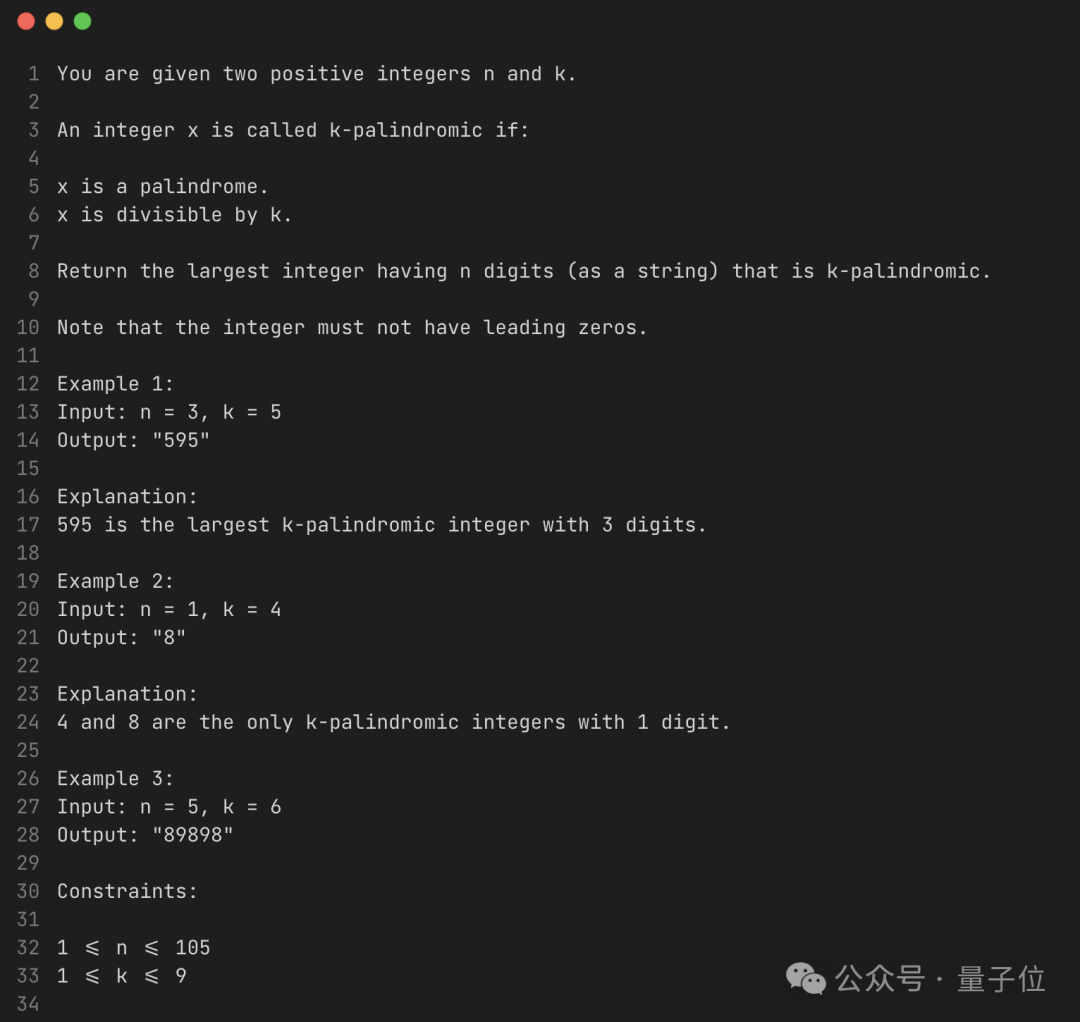The width and height of the screenshot is (1080, 1022).
Task: Click the "Input: n = 1, k = 4" line
Action: point(169,609)
